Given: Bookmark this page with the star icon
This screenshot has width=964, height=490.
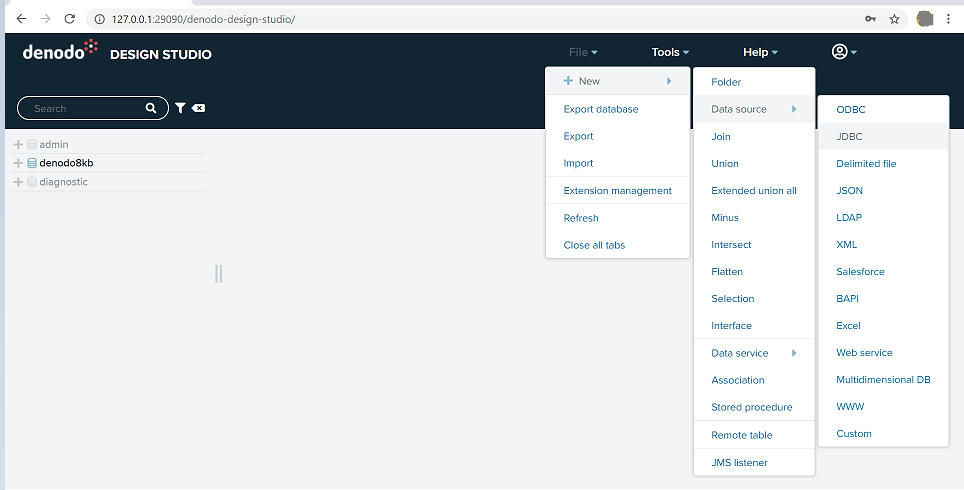Looking at the screenshot, I should point(895,19).
